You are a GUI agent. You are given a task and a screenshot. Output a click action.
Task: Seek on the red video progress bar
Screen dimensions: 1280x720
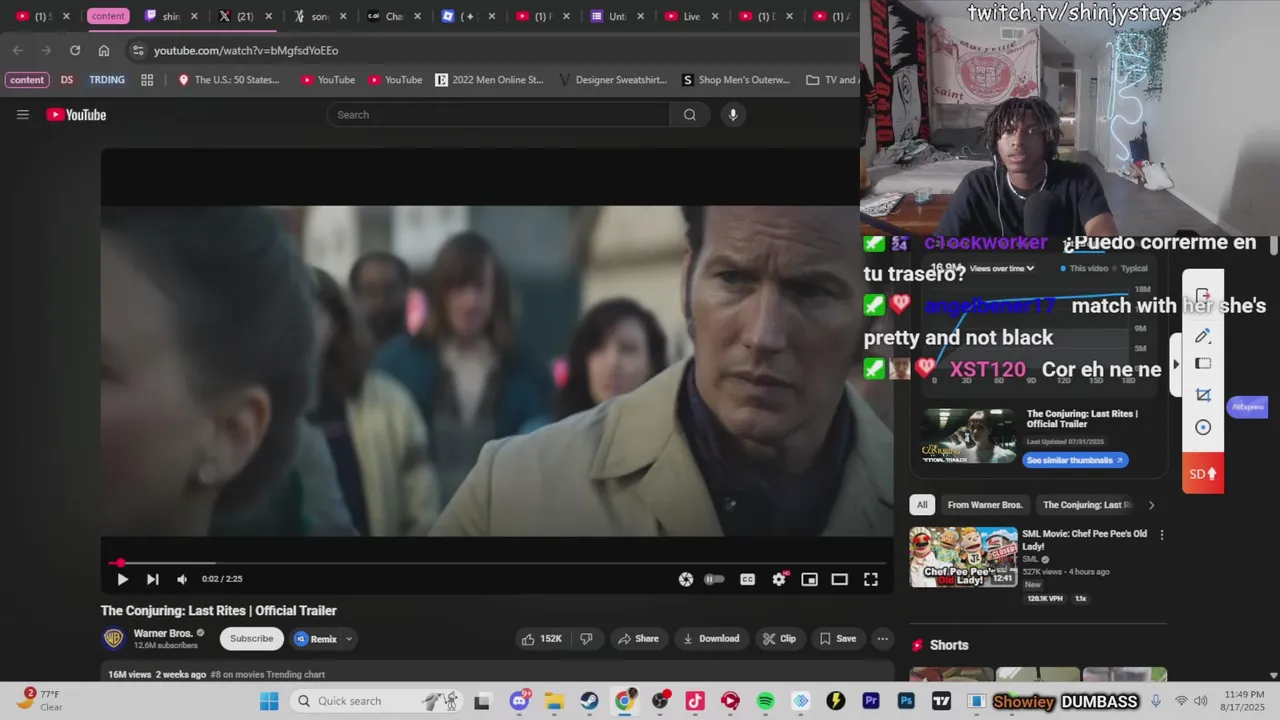(497, 563)
